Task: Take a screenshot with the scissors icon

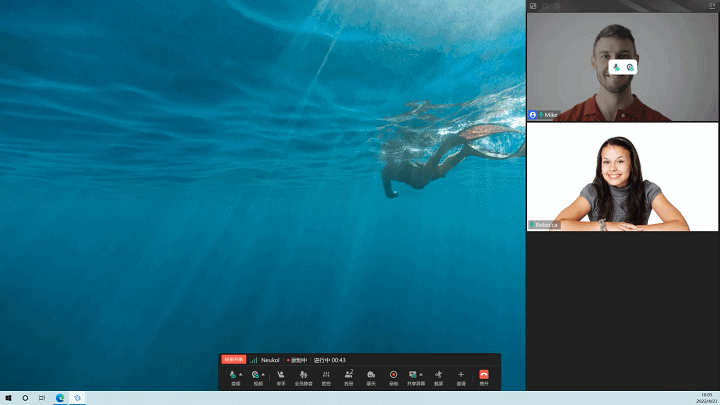Action: tap(439, 375)
